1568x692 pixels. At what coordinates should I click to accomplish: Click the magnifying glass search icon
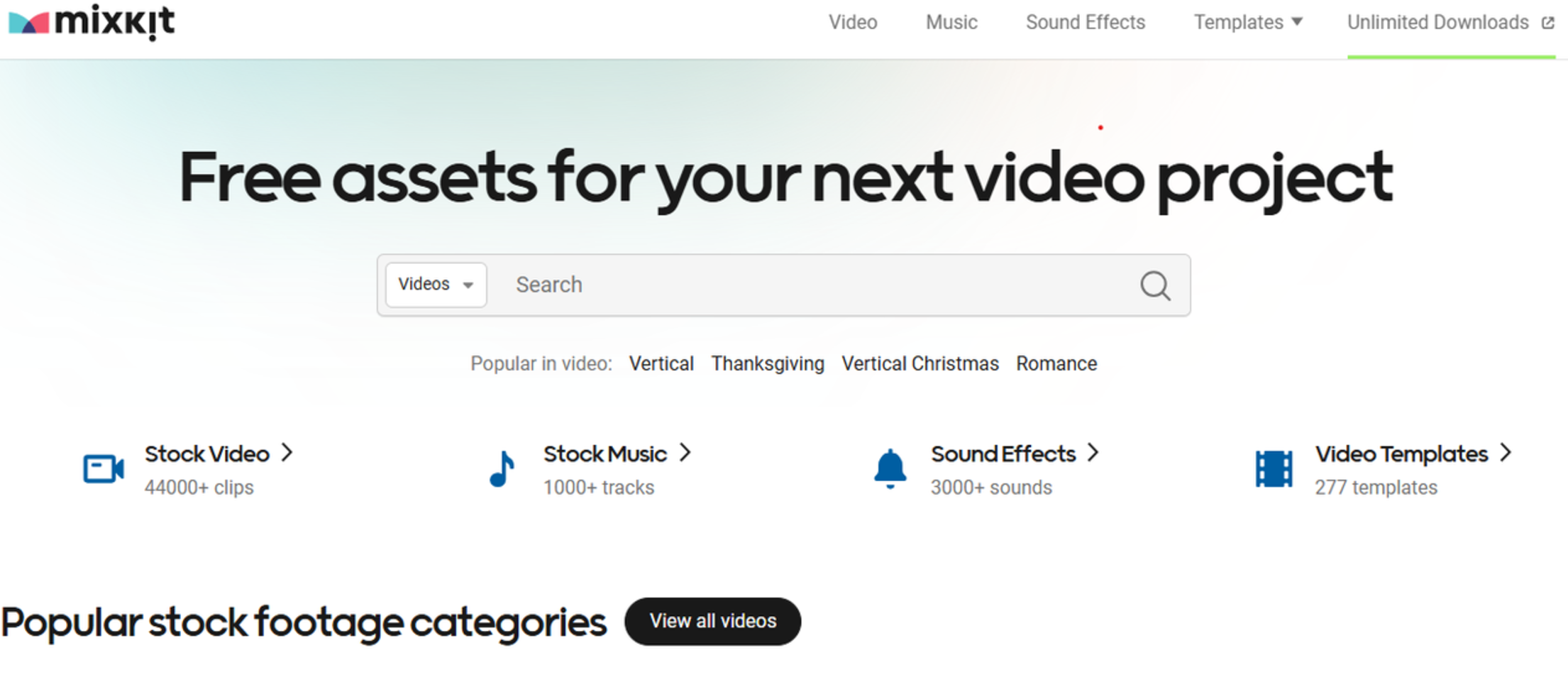pyautogui.click(x=1154, y=286)
